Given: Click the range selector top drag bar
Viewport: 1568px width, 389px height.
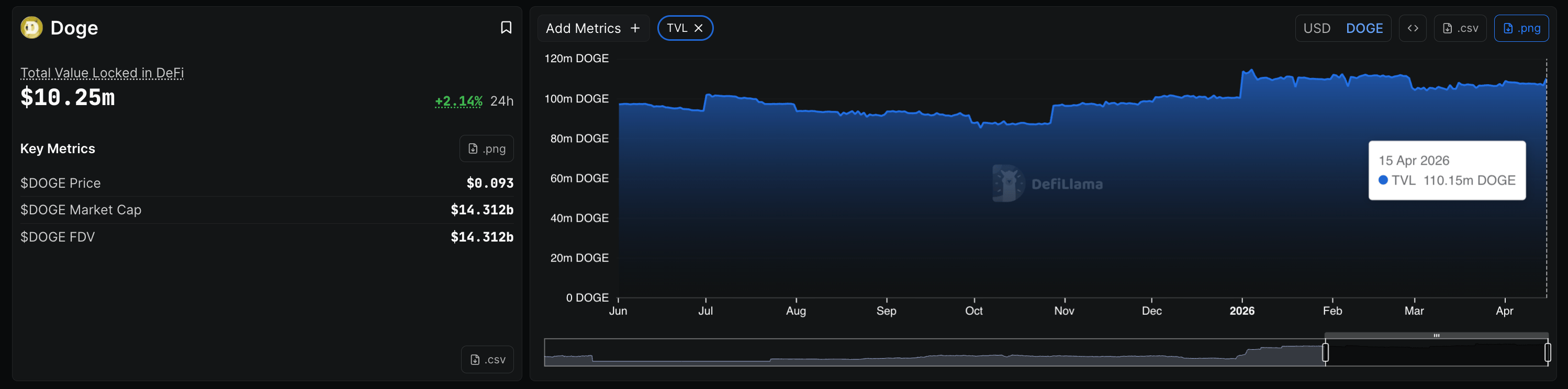Looking at the screenshot, I should tap(1436, 336).
